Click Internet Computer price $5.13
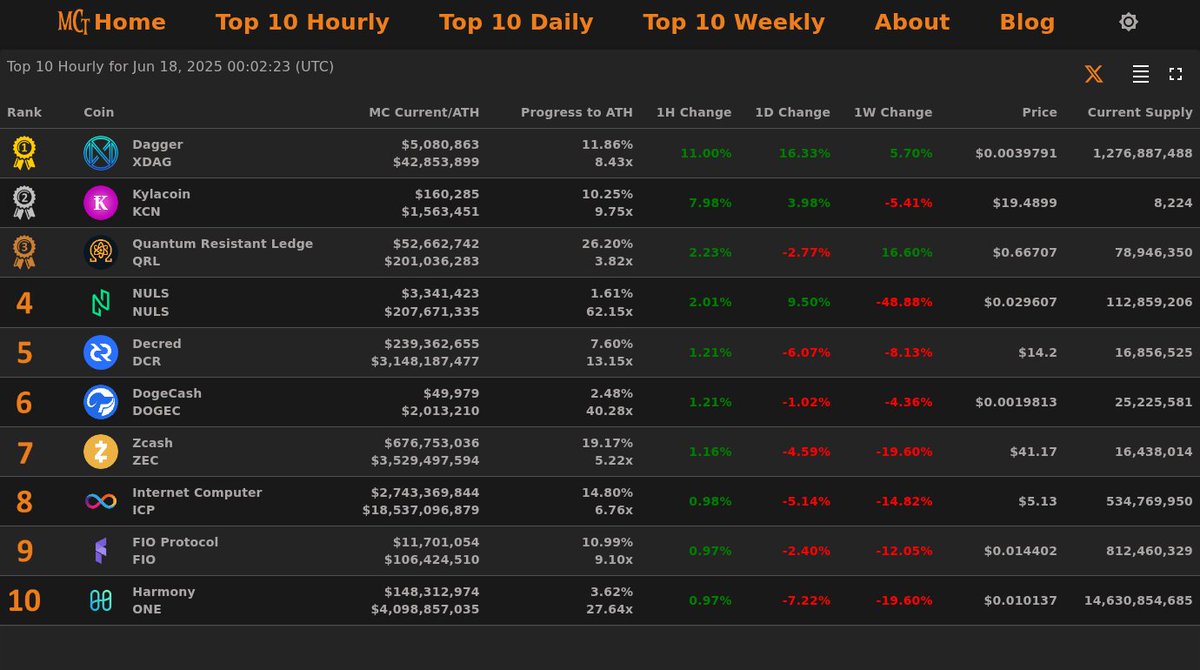Screen dimensions: 1200x670 point(1038,501)
